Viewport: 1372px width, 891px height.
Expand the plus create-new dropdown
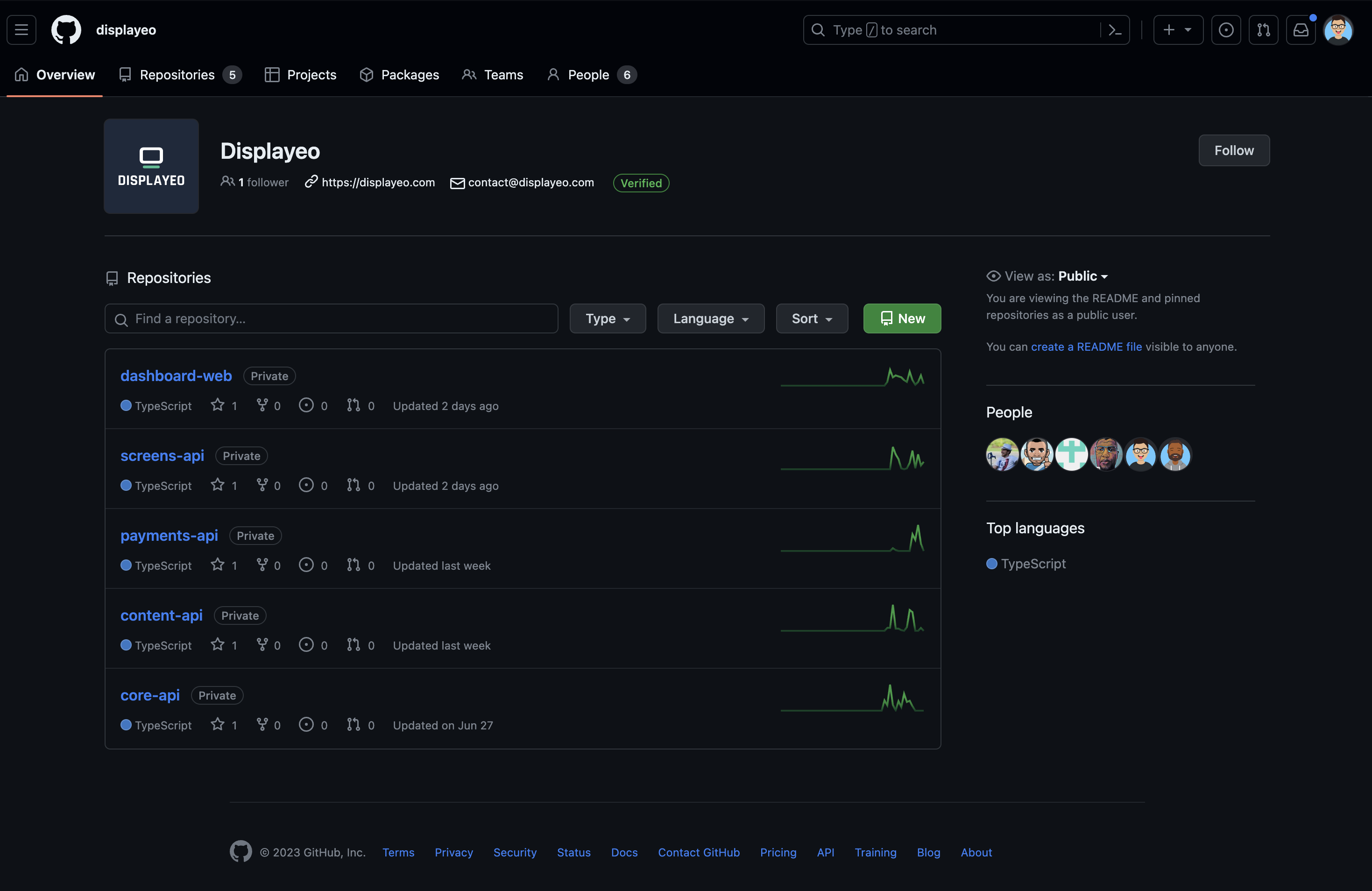coord(1178,29)
